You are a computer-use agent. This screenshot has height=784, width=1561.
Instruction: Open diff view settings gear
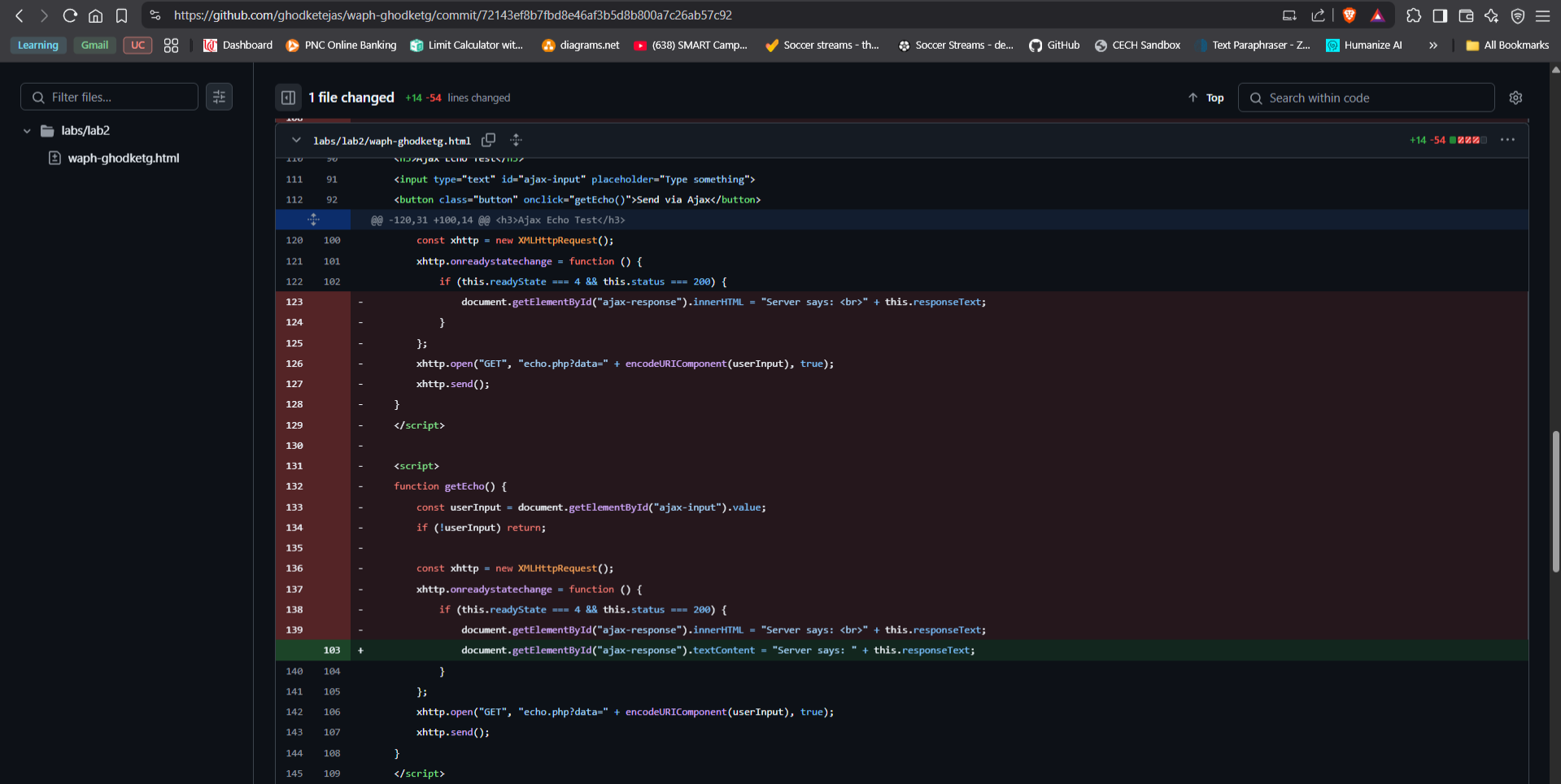click(x=1515, y=98)
